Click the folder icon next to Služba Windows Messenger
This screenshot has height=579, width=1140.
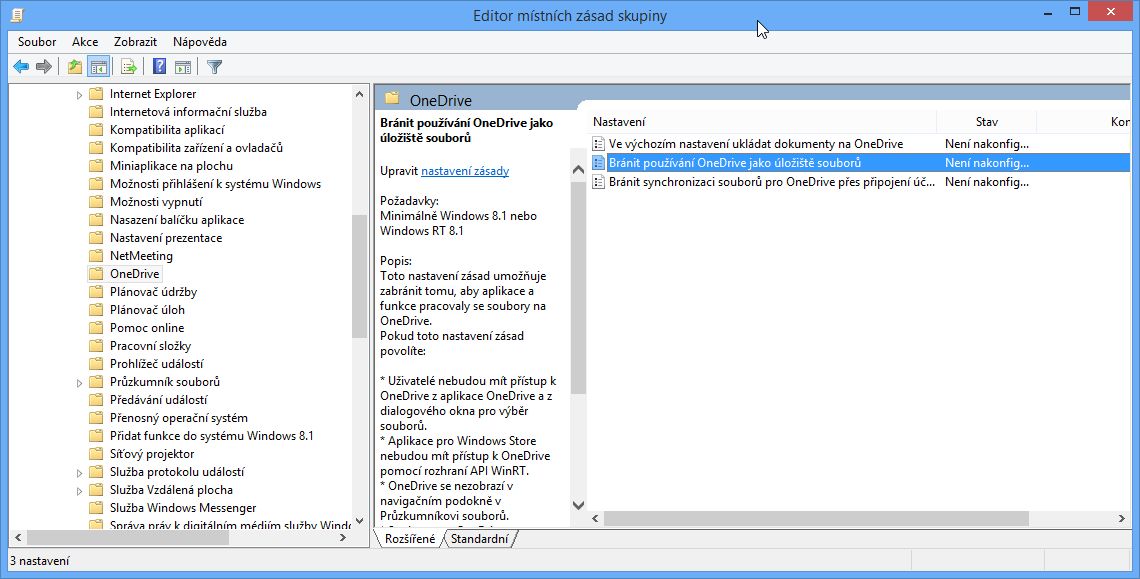coord(96,508)
